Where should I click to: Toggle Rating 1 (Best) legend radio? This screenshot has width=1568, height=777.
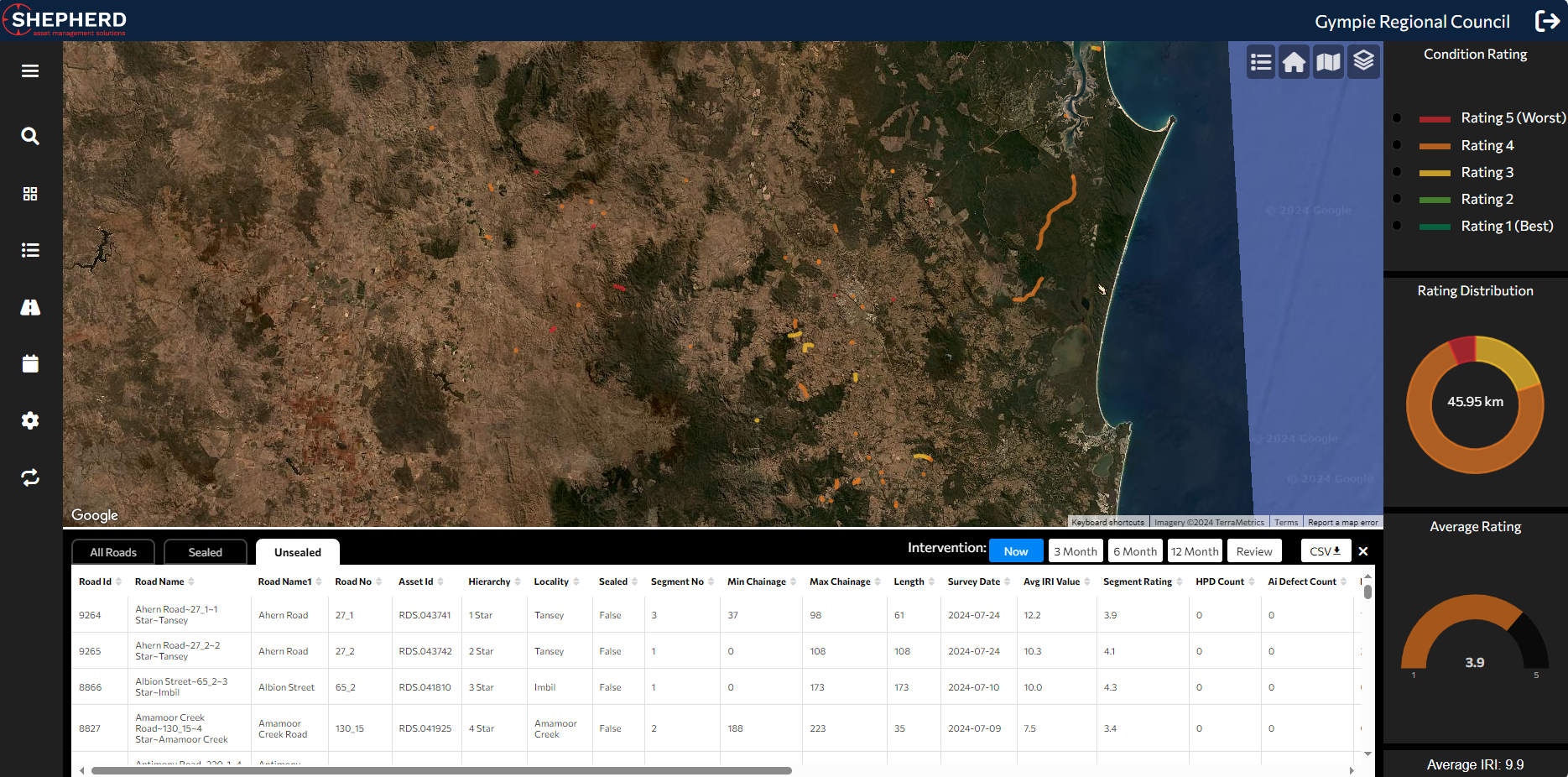pyautogui.click(x=1397, y=226)
